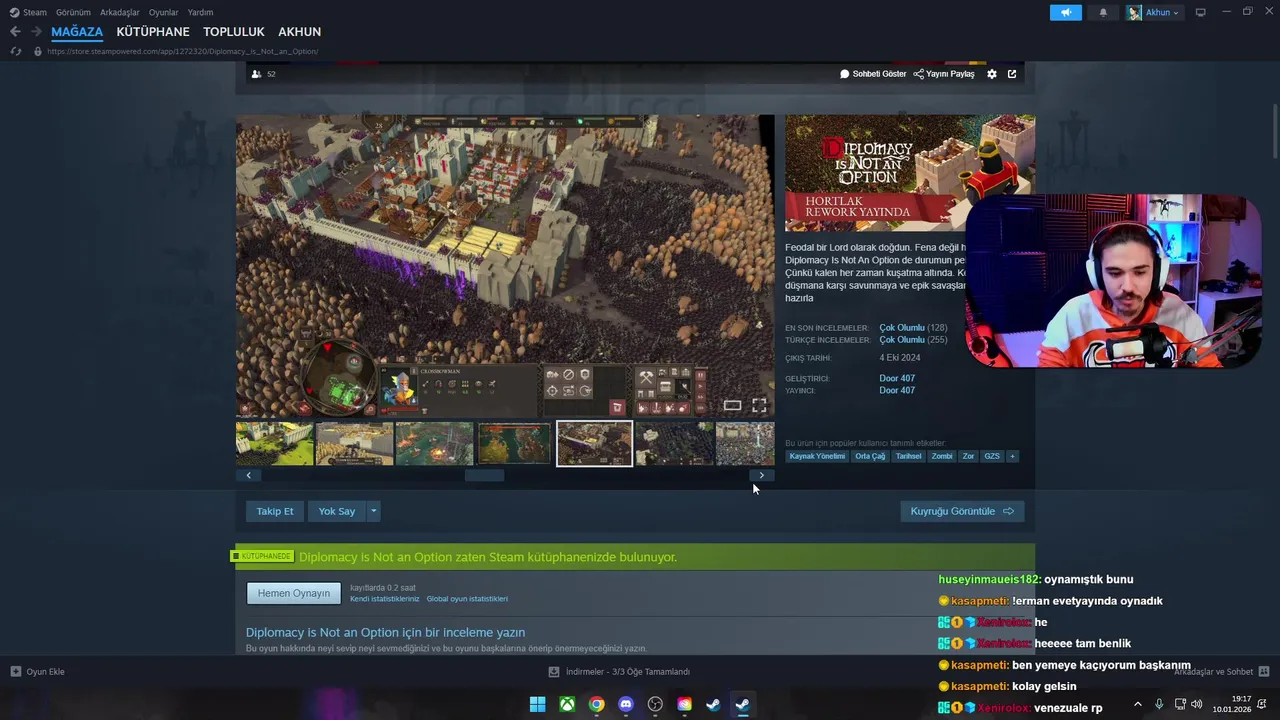The image size is (1280, 720).
Task: Open the Oyunlar menu
Action: (x=163, y=12)
